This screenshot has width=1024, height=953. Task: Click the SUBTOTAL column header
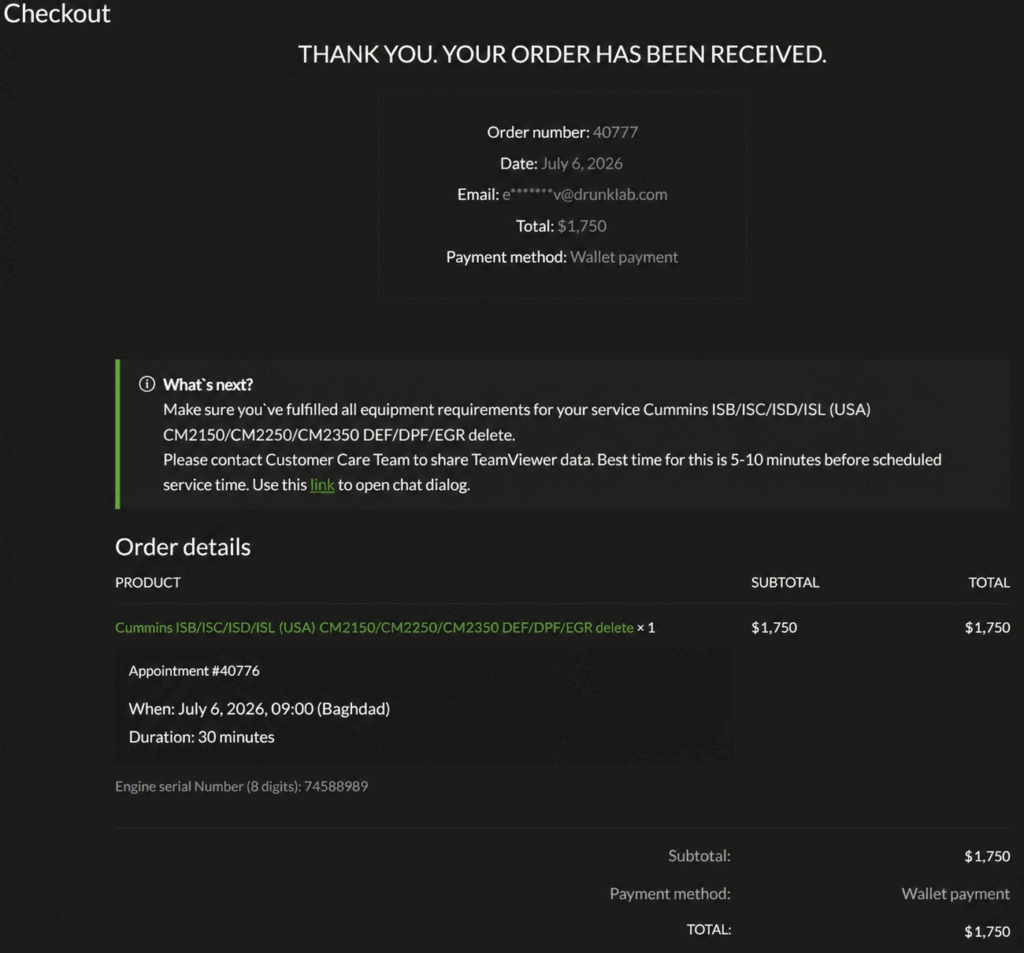pyautogui.click(x=784, y=583)
